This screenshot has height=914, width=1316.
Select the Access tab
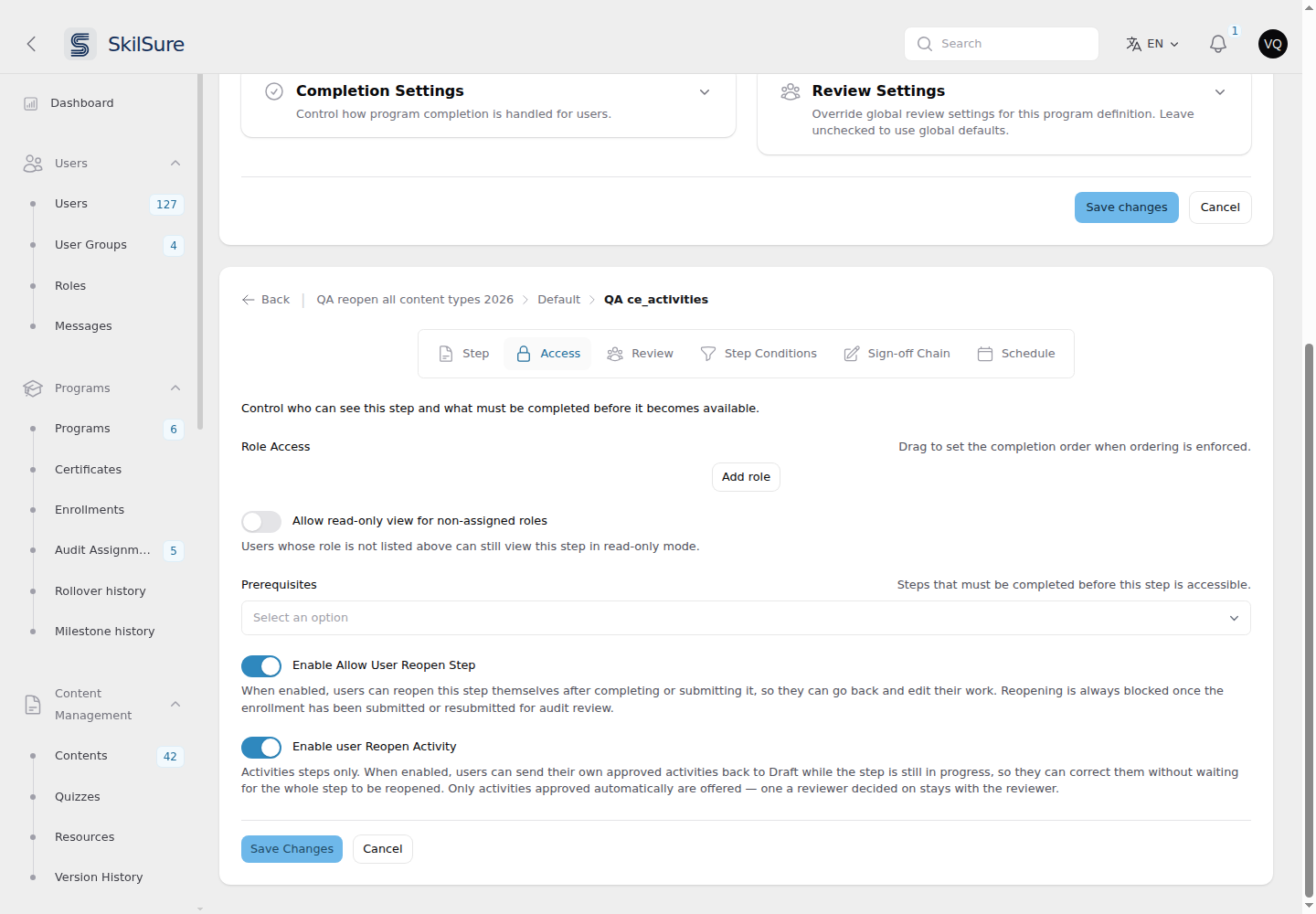(x=547, y=354)
